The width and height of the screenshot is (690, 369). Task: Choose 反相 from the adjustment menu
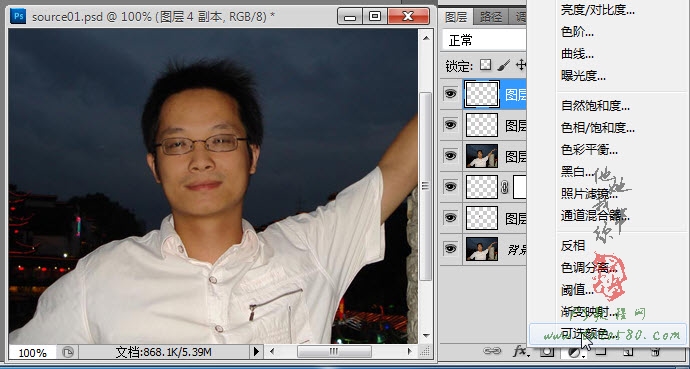573,246
